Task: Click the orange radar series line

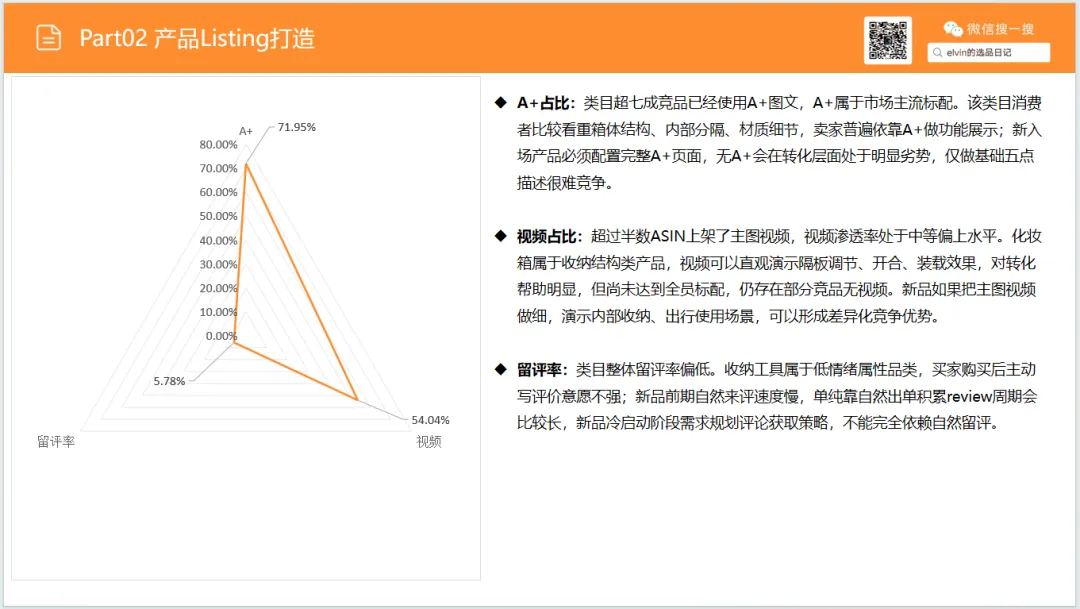Action: coord(301,282)
